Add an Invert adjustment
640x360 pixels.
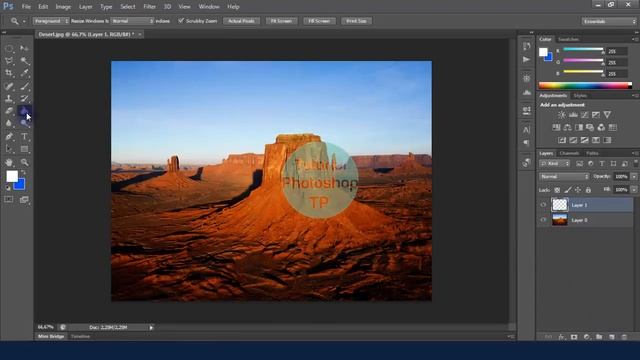click(x=562, y=140)
